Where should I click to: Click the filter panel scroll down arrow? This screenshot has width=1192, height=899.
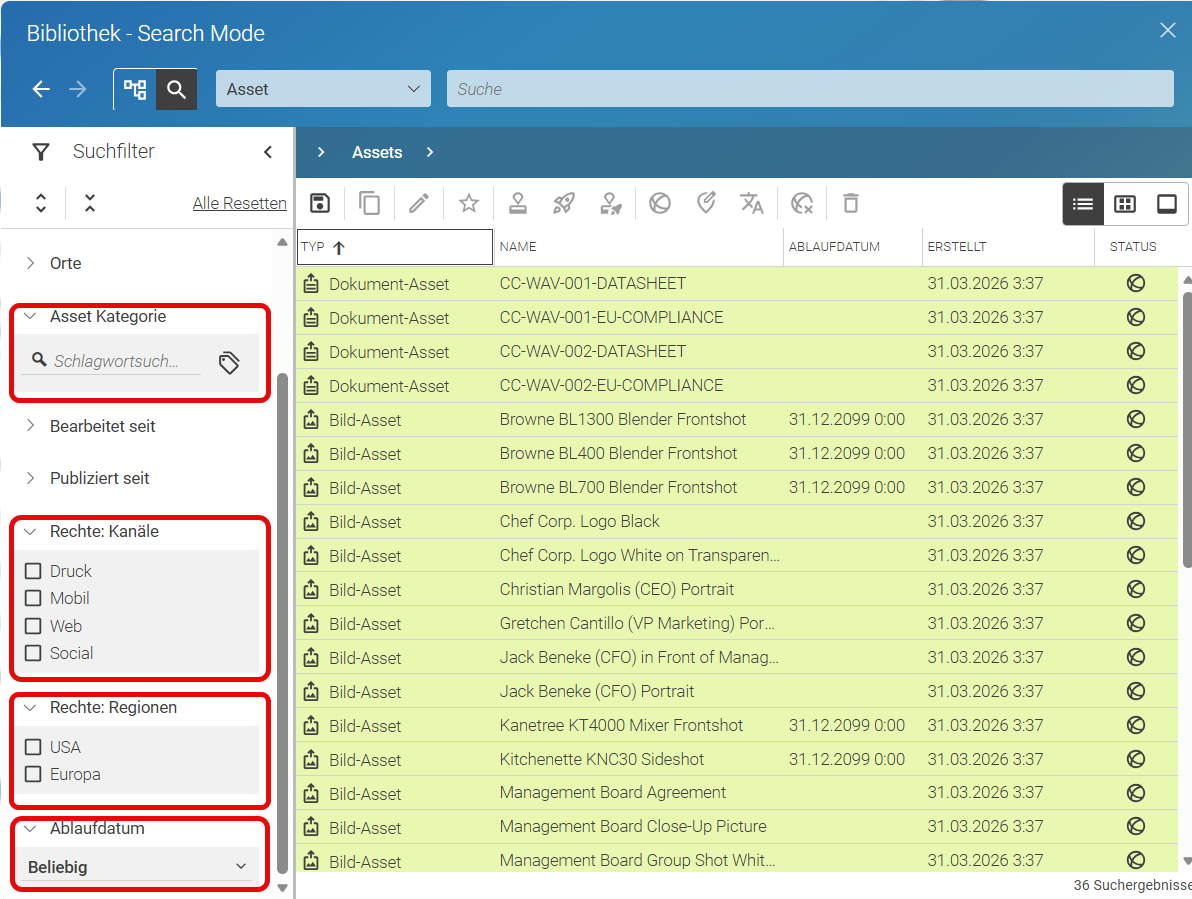[283, 887]
